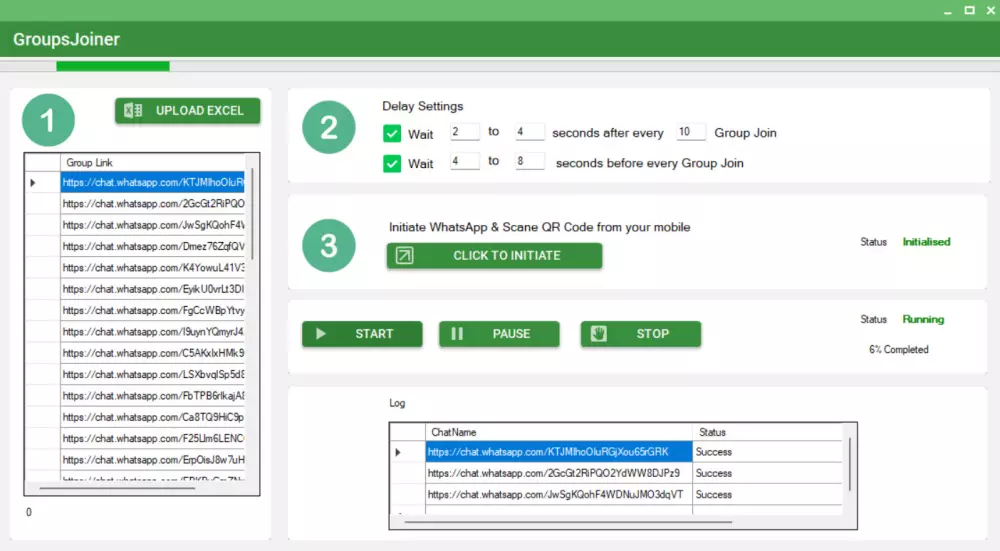The height and width of the screenshot is (551, 1000).
Task: Click the 6% Completed text
Action: (899, 349)
